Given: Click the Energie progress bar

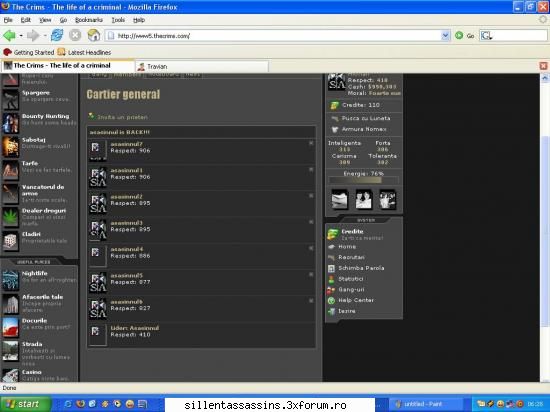Looking at the screenshot, I should click(364, 180).
